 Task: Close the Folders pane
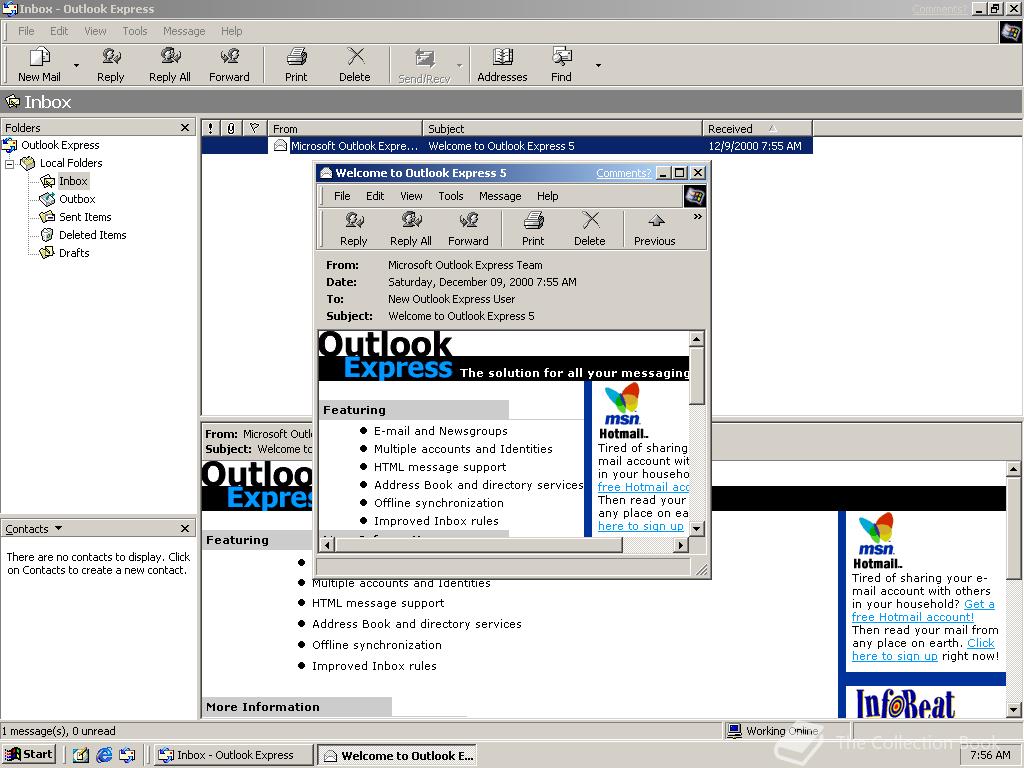coord(185,127)
